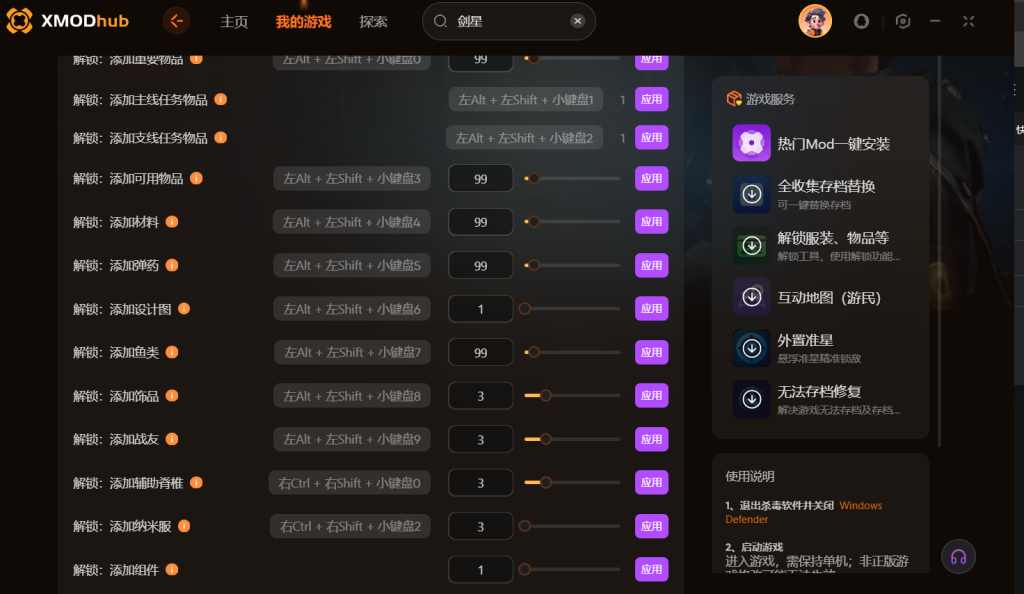Clear the search box with X
Screen dimensions: 1024x594
577,21
